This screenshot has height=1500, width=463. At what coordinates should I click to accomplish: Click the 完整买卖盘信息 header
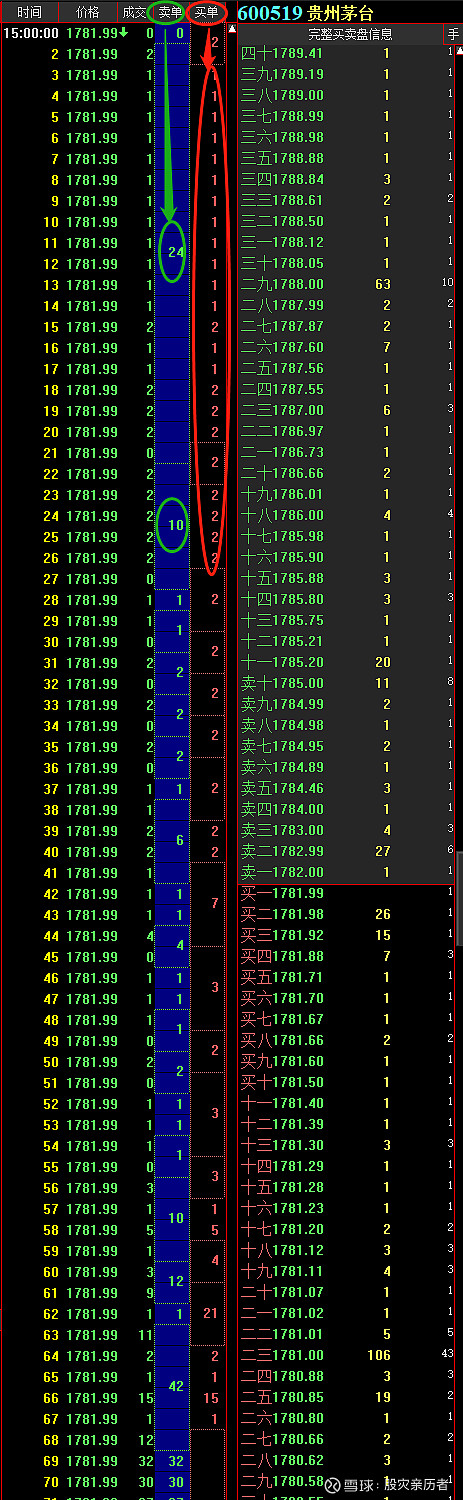pyautogui.click(x=350, y=34)
